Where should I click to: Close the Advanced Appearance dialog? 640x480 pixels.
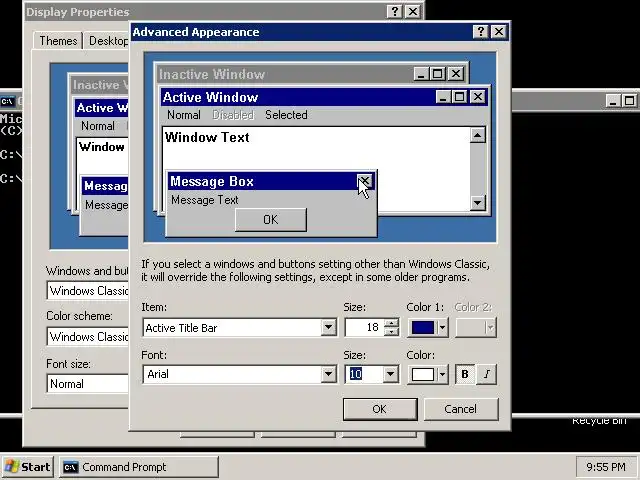[x=499, y=32]
